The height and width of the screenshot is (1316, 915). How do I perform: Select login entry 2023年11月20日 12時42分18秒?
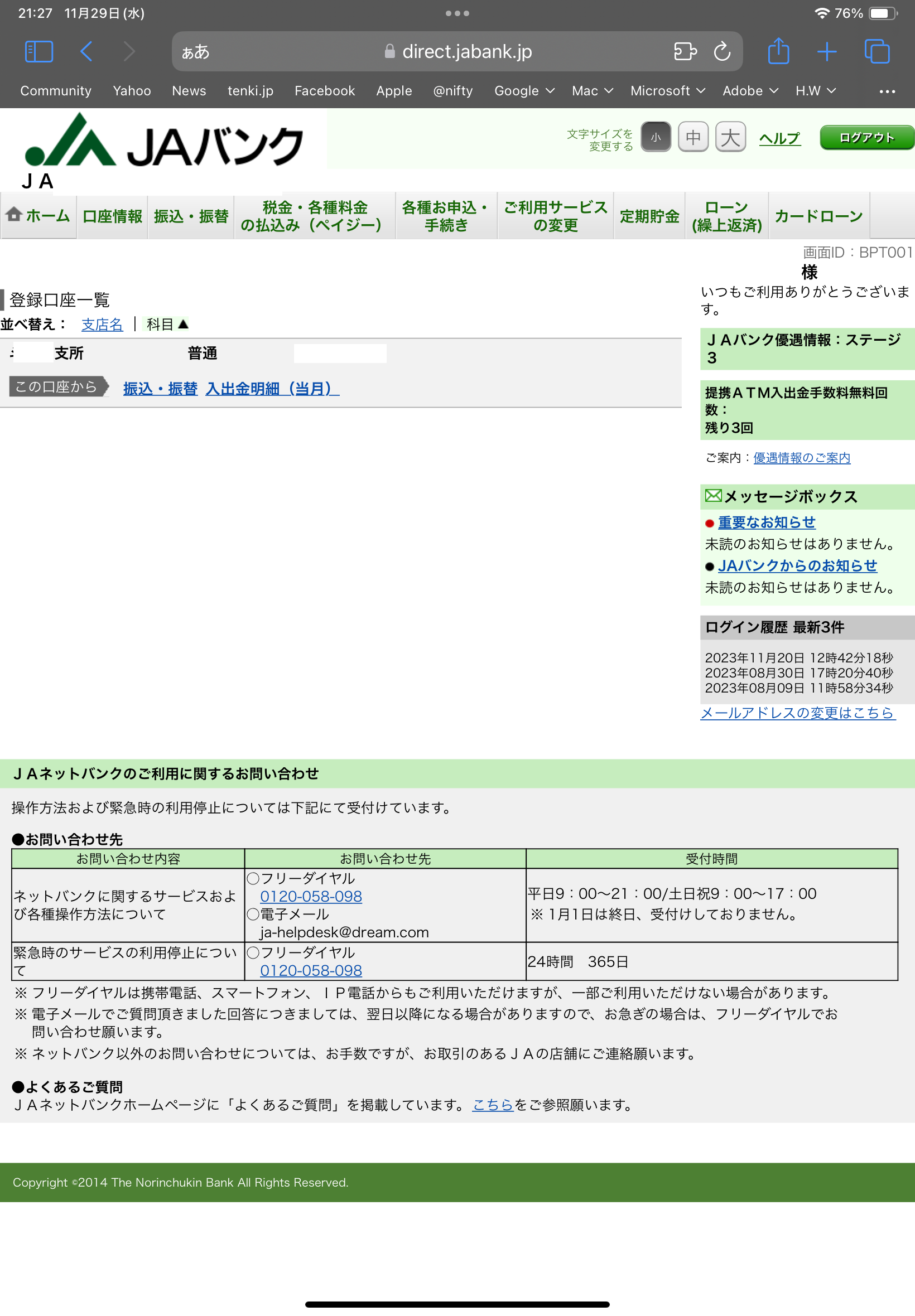(798, 657)
